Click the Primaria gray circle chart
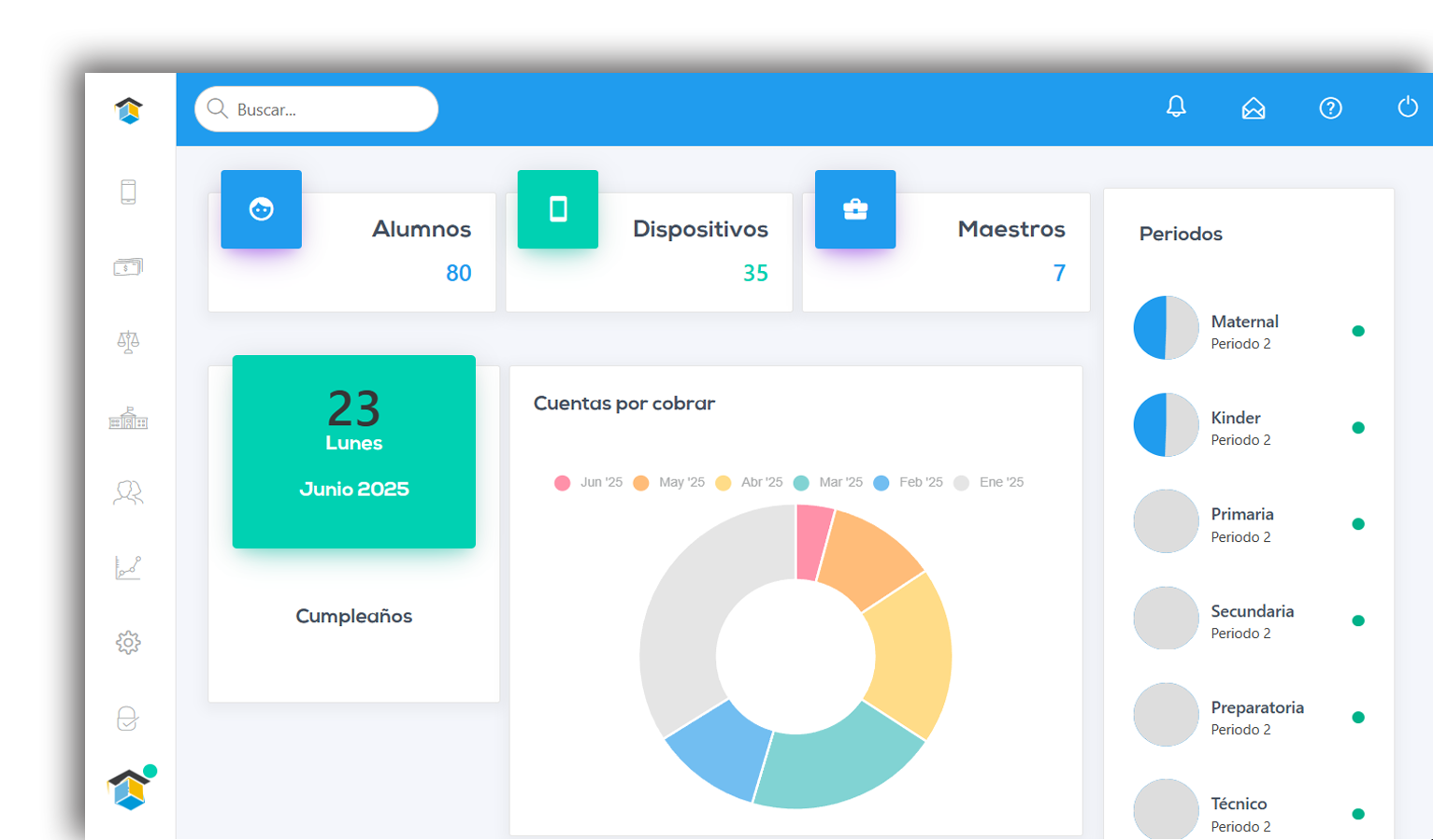The width and height of the screenshot is (1433, 840). click(1166, 521)
